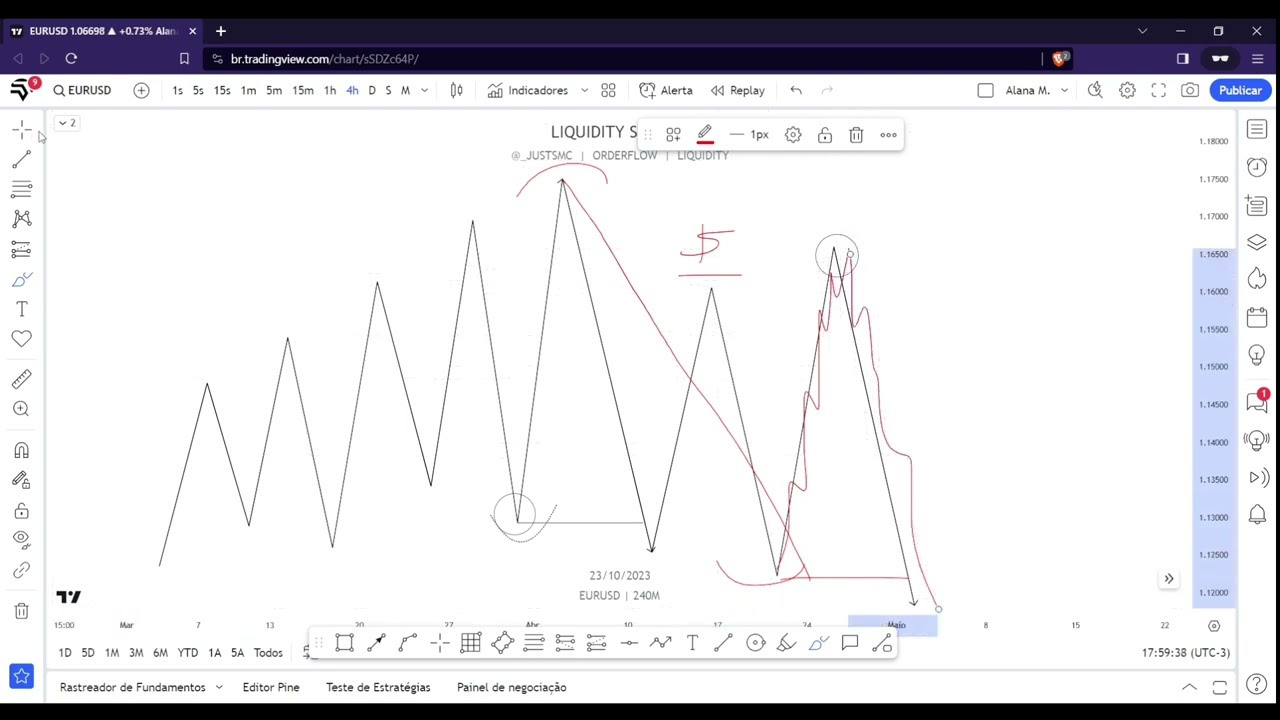Click the Publicar button

pos(1240,90)
